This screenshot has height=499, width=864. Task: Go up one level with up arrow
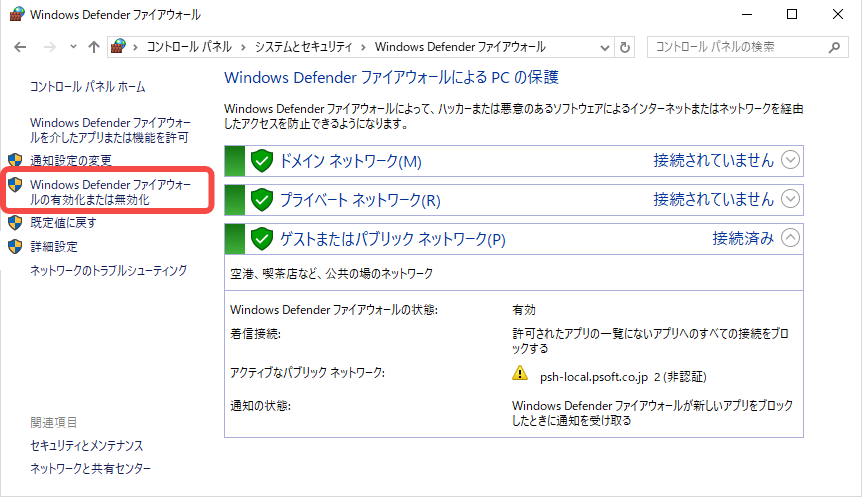[x=94, y=47]
